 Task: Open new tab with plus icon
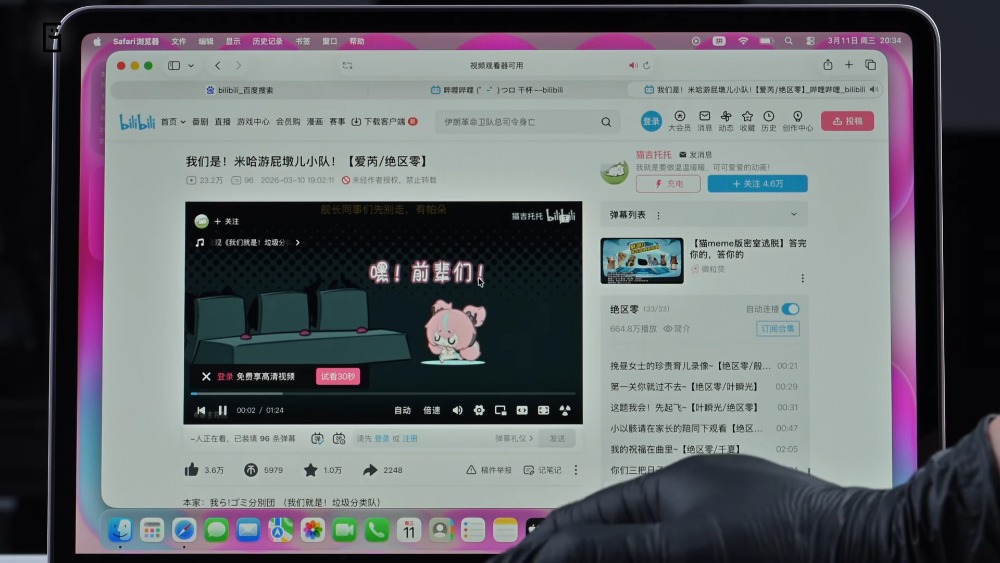point(849,65)
